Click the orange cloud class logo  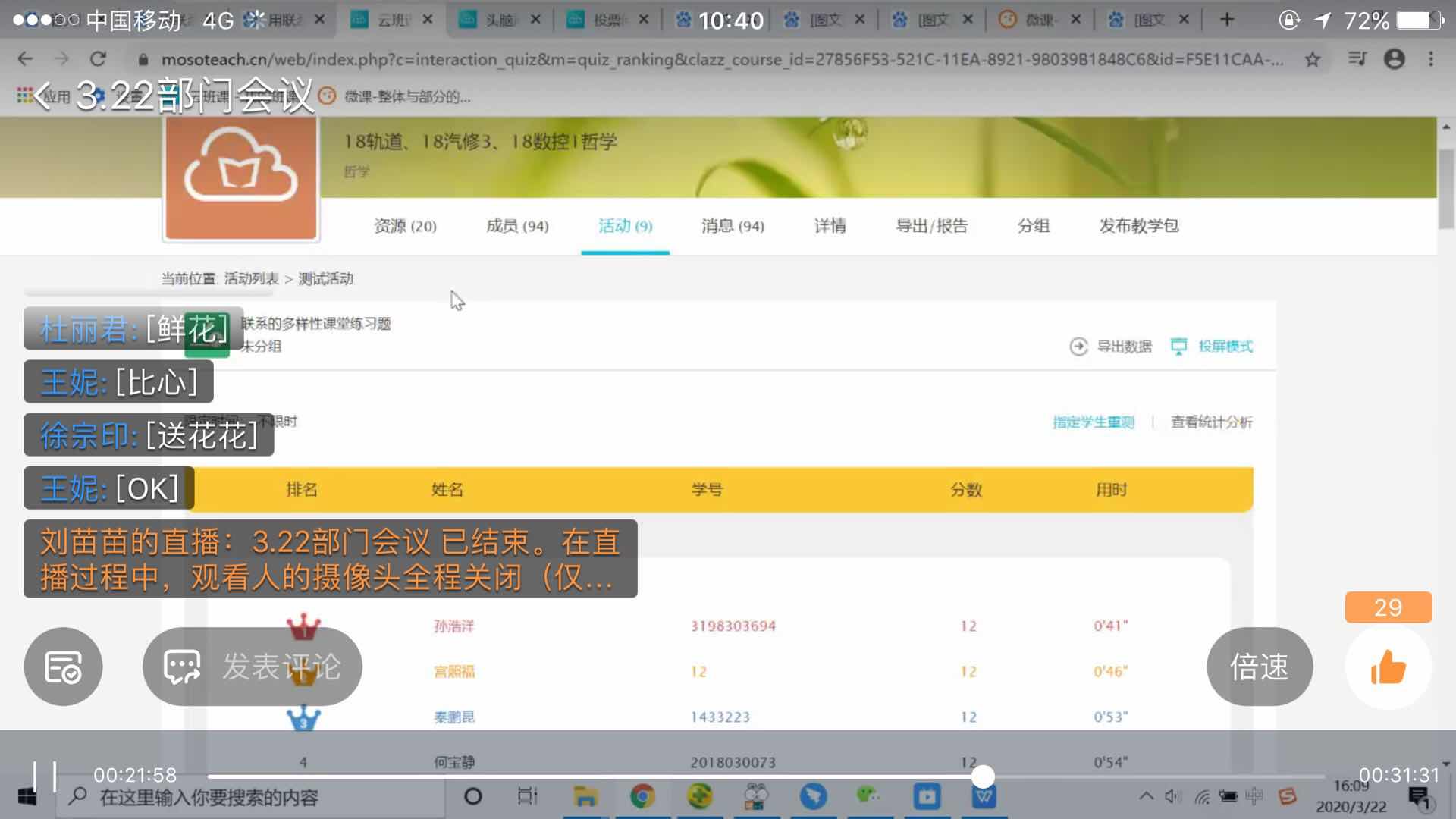pos(241,179)
